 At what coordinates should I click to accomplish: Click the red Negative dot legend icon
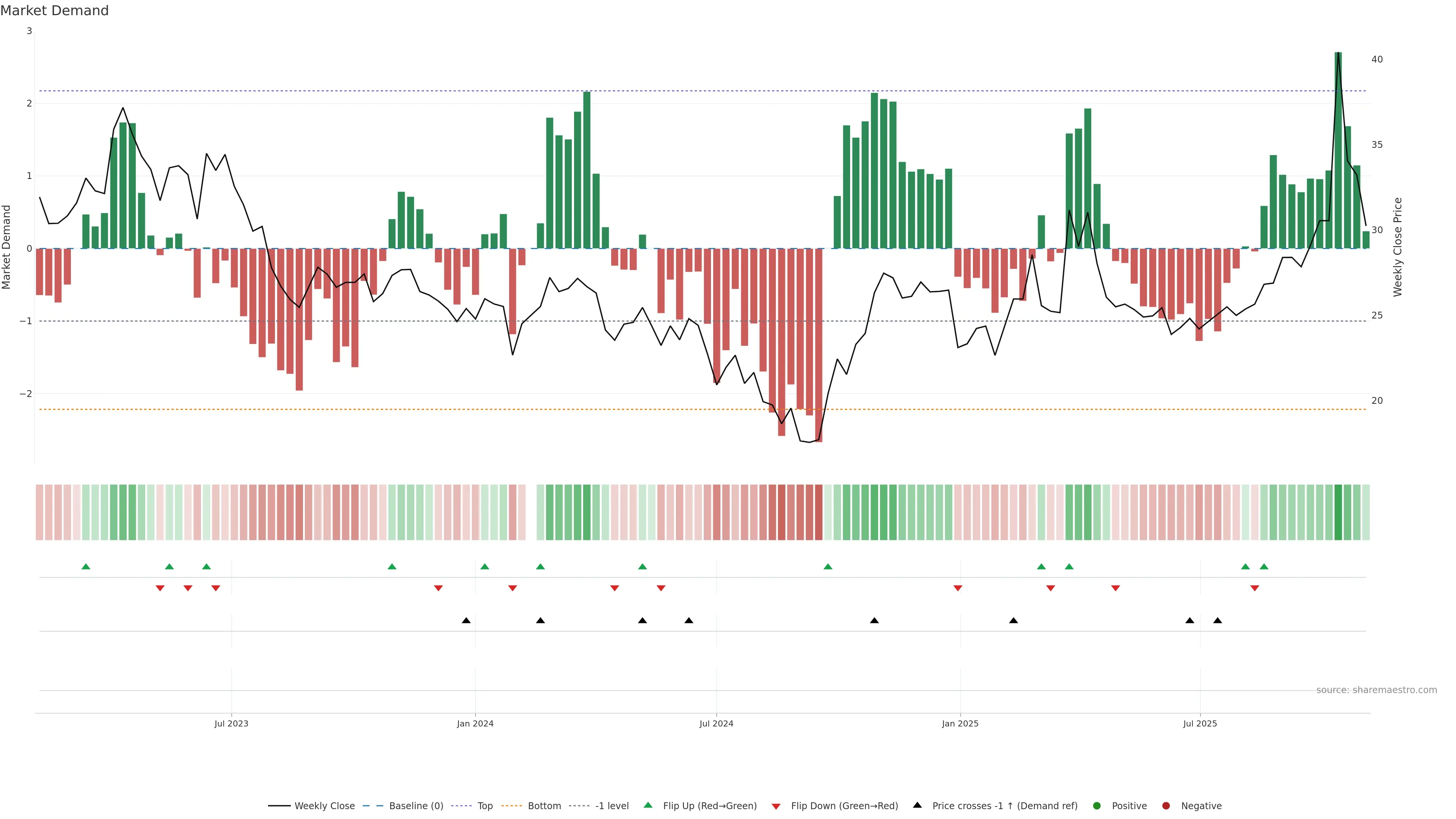(1166, 806)
